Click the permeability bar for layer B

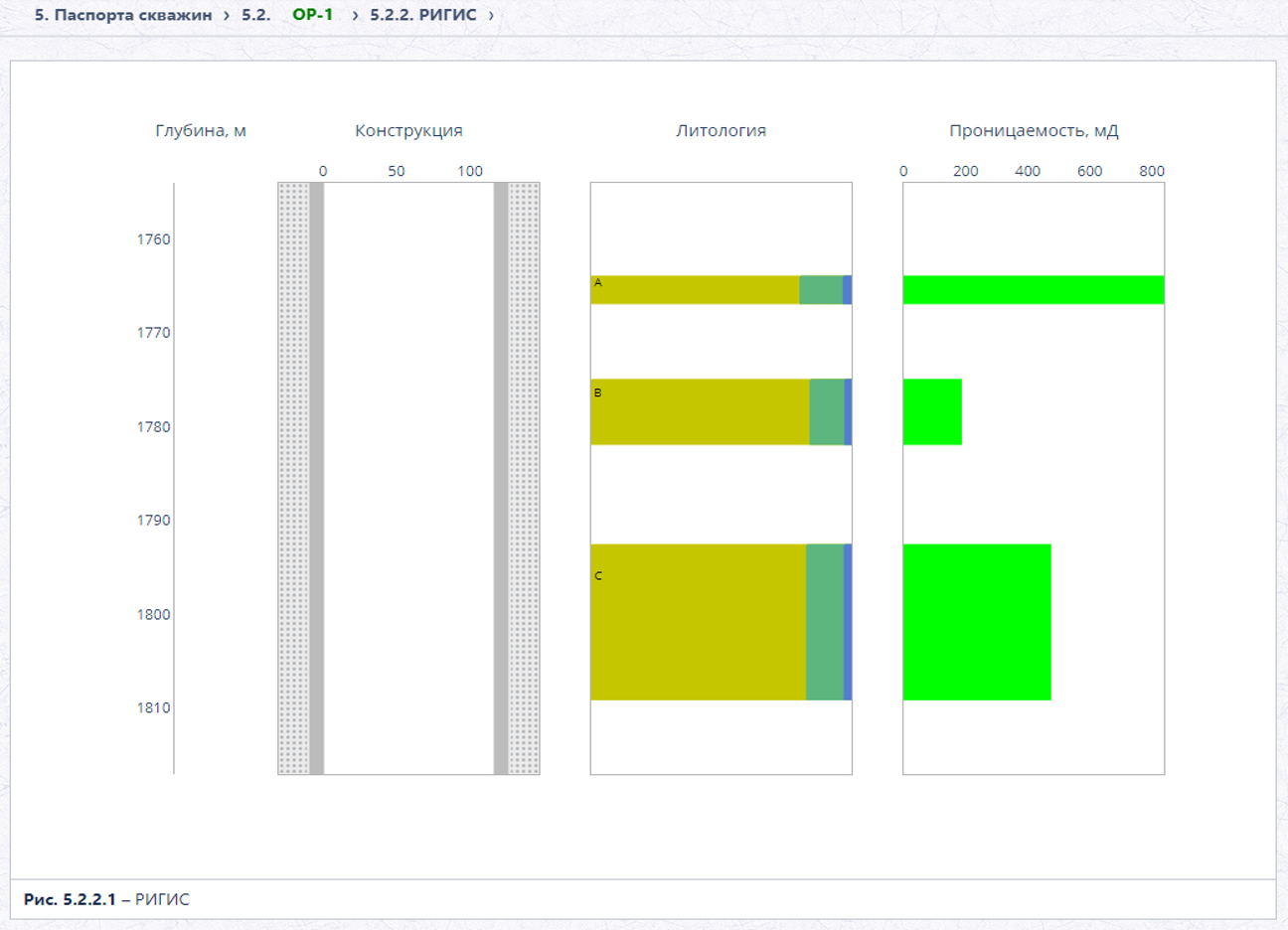932,411
